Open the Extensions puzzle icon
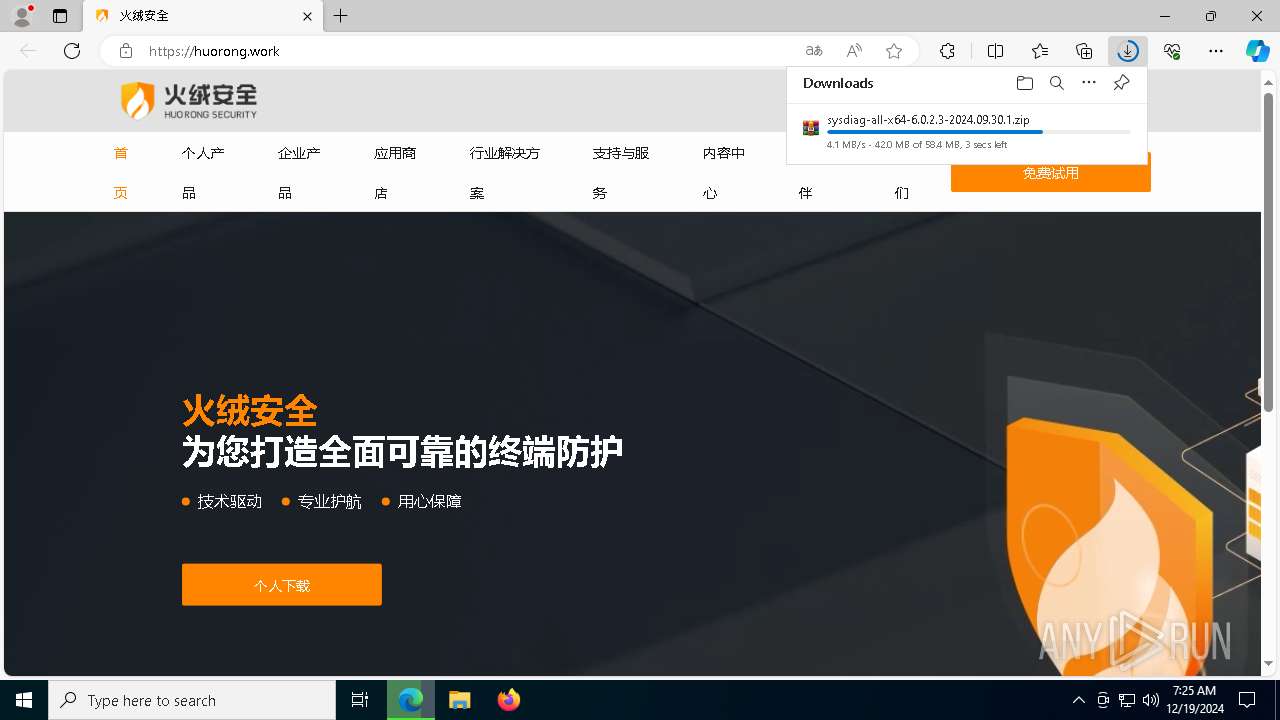Viewport: 1280px width, 720px height. (x=947, y=51)
